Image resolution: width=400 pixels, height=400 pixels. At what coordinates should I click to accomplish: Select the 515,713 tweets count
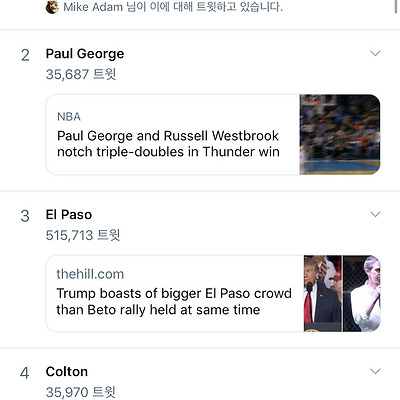click(83, 235)
